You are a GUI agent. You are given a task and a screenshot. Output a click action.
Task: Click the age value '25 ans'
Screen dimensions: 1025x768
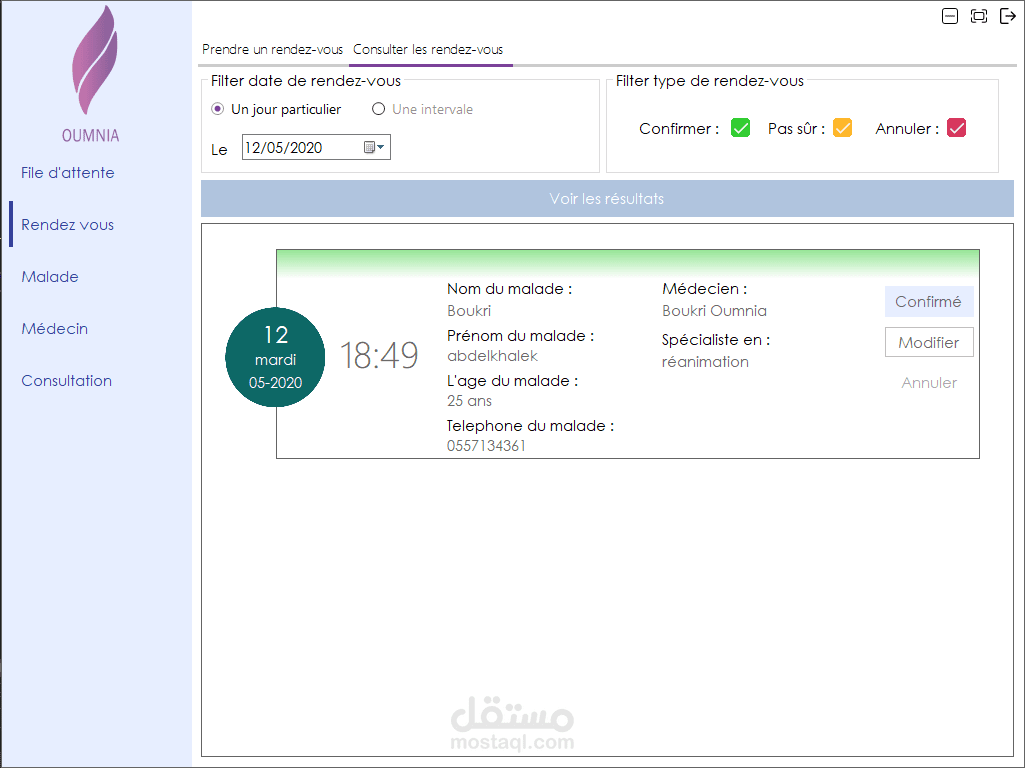coord(469,401)
